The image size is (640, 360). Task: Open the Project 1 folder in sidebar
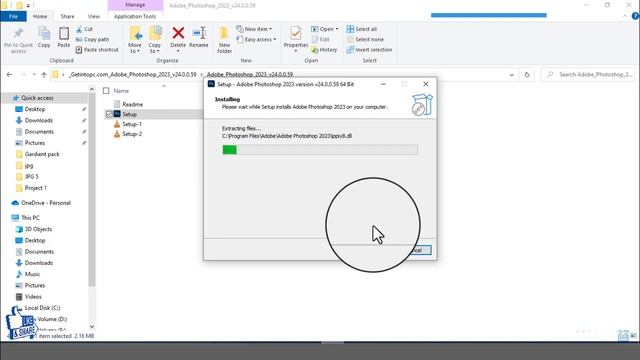click(31, 188)
